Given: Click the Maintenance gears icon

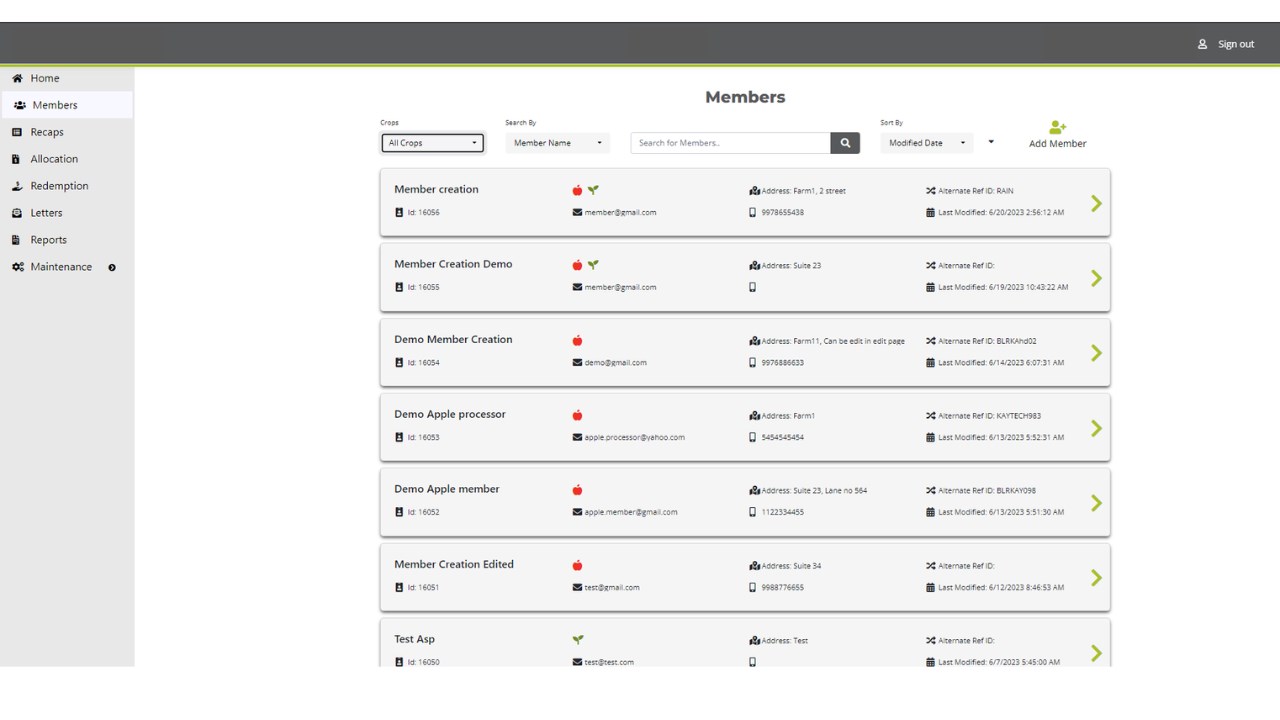Looking at the screenshot, I should (x=18, y=267).
